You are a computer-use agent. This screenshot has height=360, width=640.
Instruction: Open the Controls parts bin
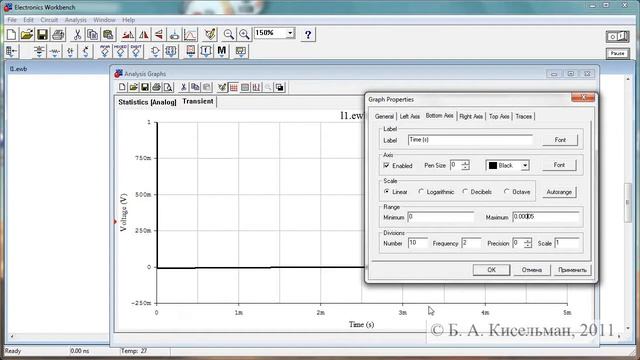click(206, 51)
